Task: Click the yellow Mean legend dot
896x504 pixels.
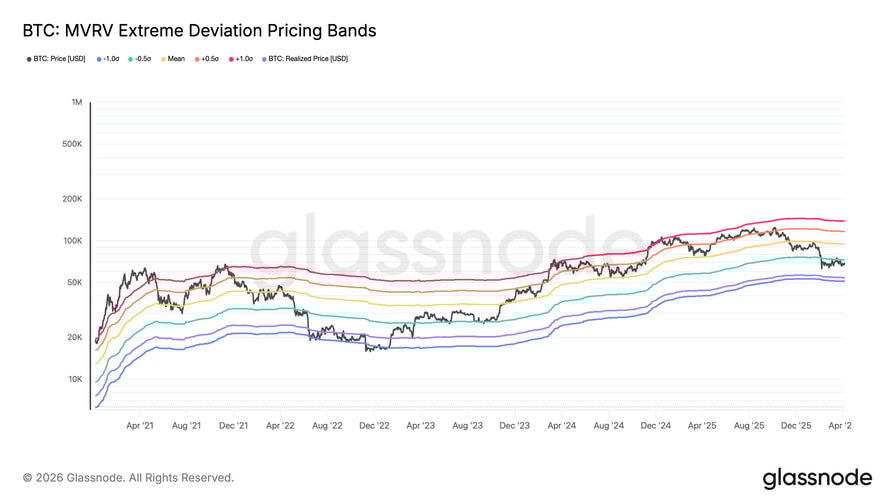Action: click(x=163, y=59)
